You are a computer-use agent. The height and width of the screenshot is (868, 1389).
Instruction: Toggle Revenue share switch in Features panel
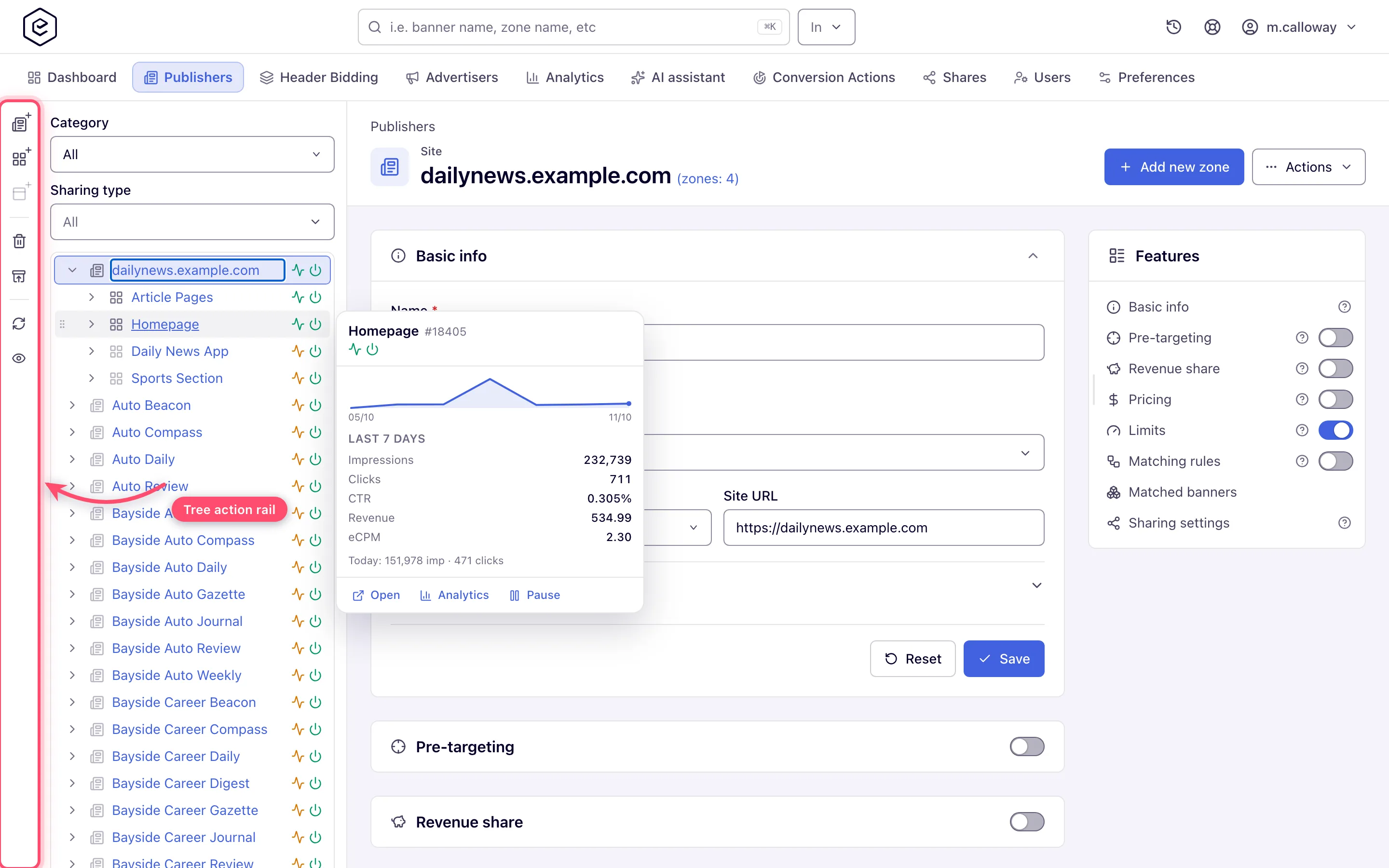point(1335,368)
